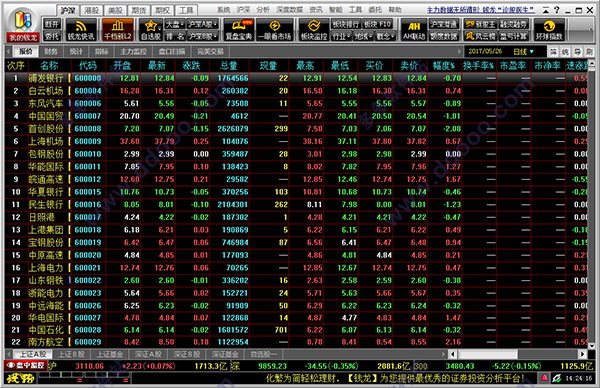Open the 一眼看市场 lightning icon

(x=274, y=30)
